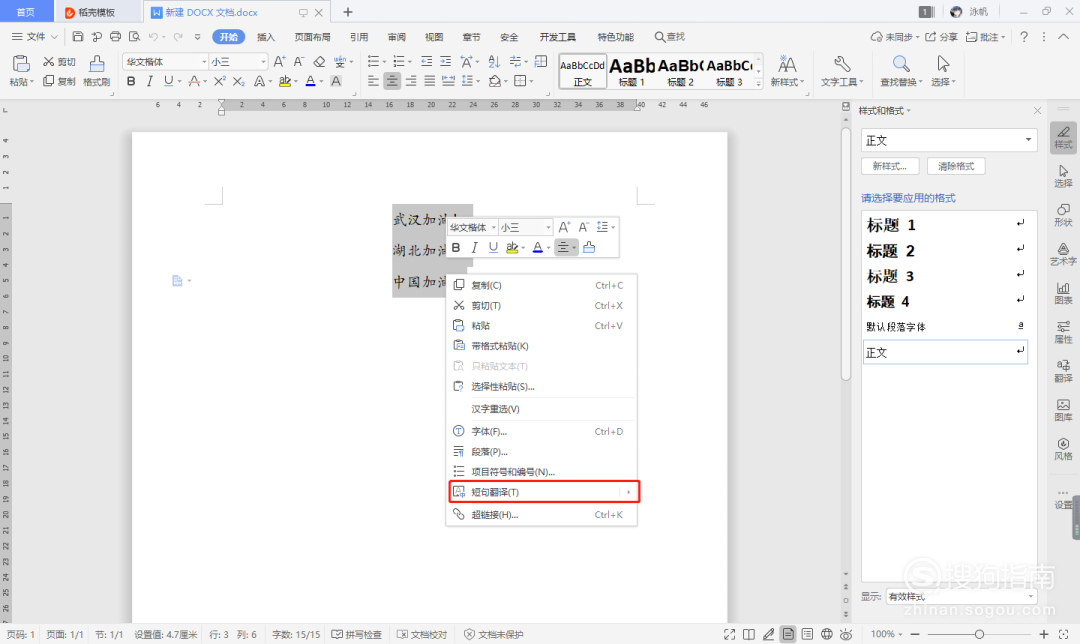Click the 格式刷 format painter in the ribbon
Viewport: 1080px width, 644px height.
pyautogui.click(x=96, y=70)
